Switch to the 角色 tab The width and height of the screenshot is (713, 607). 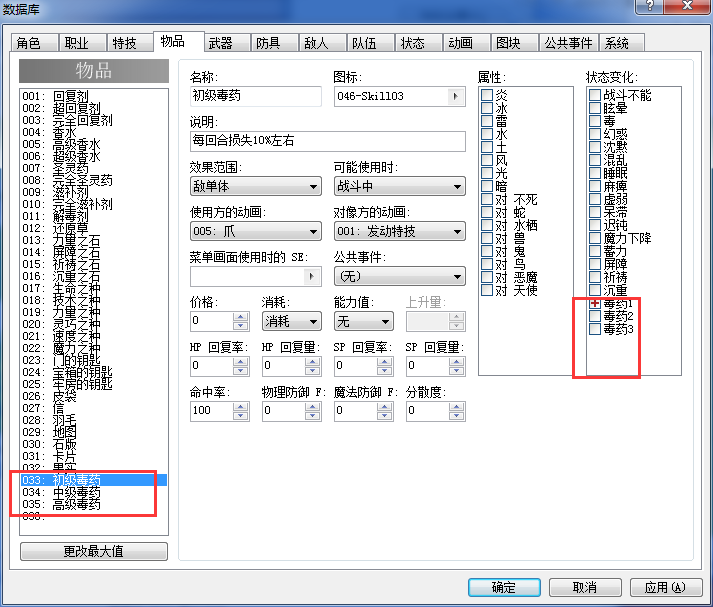point(34,43)
